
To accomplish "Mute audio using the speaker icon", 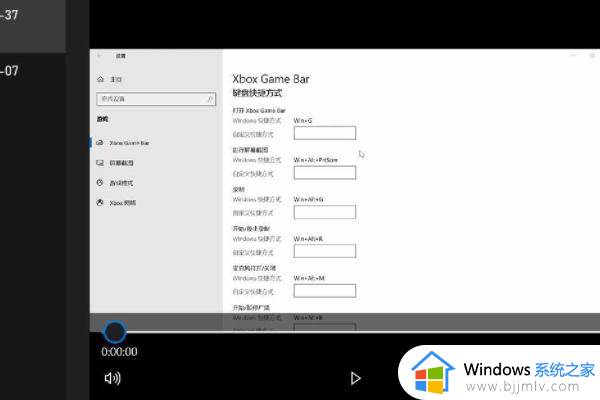I will 112,378.
